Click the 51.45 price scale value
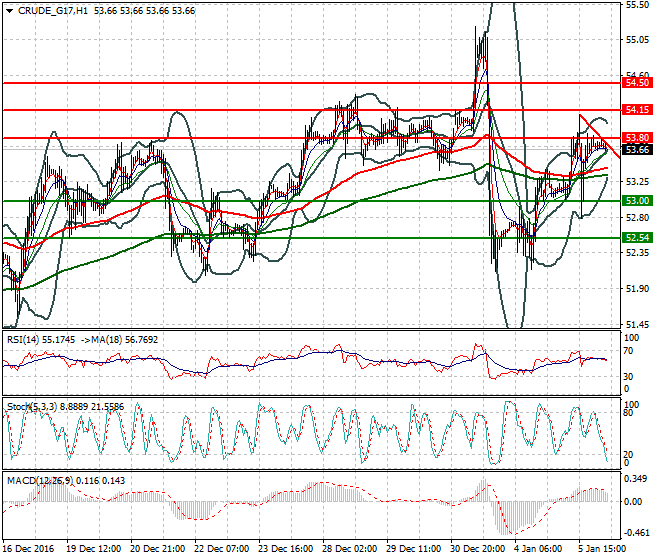660x560 pixels. coord(637,325)
